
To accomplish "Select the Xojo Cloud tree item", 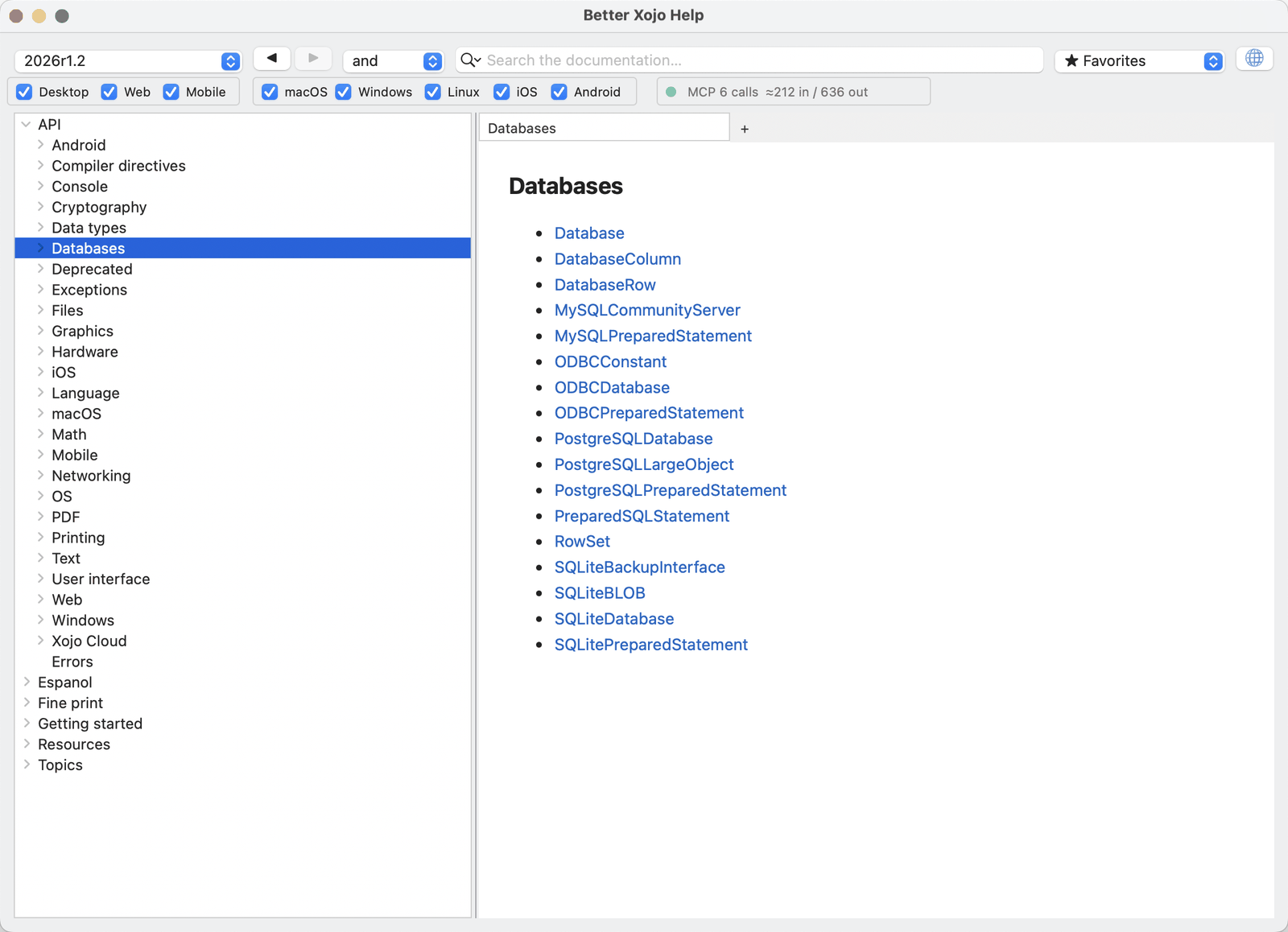I will [243, 641].
